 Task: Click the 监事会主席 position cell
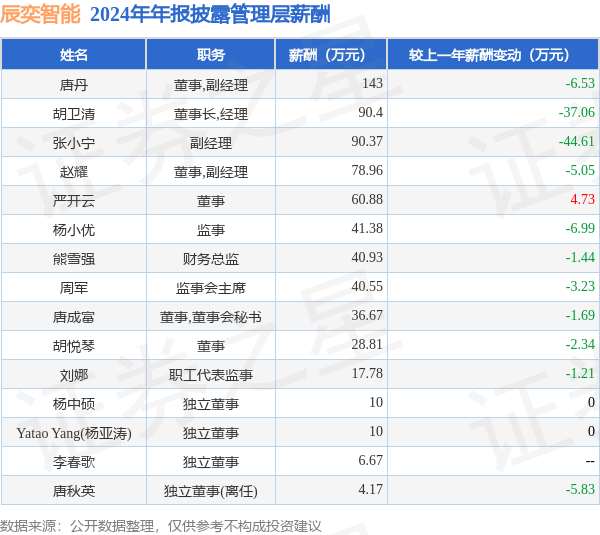pos(211,288)
